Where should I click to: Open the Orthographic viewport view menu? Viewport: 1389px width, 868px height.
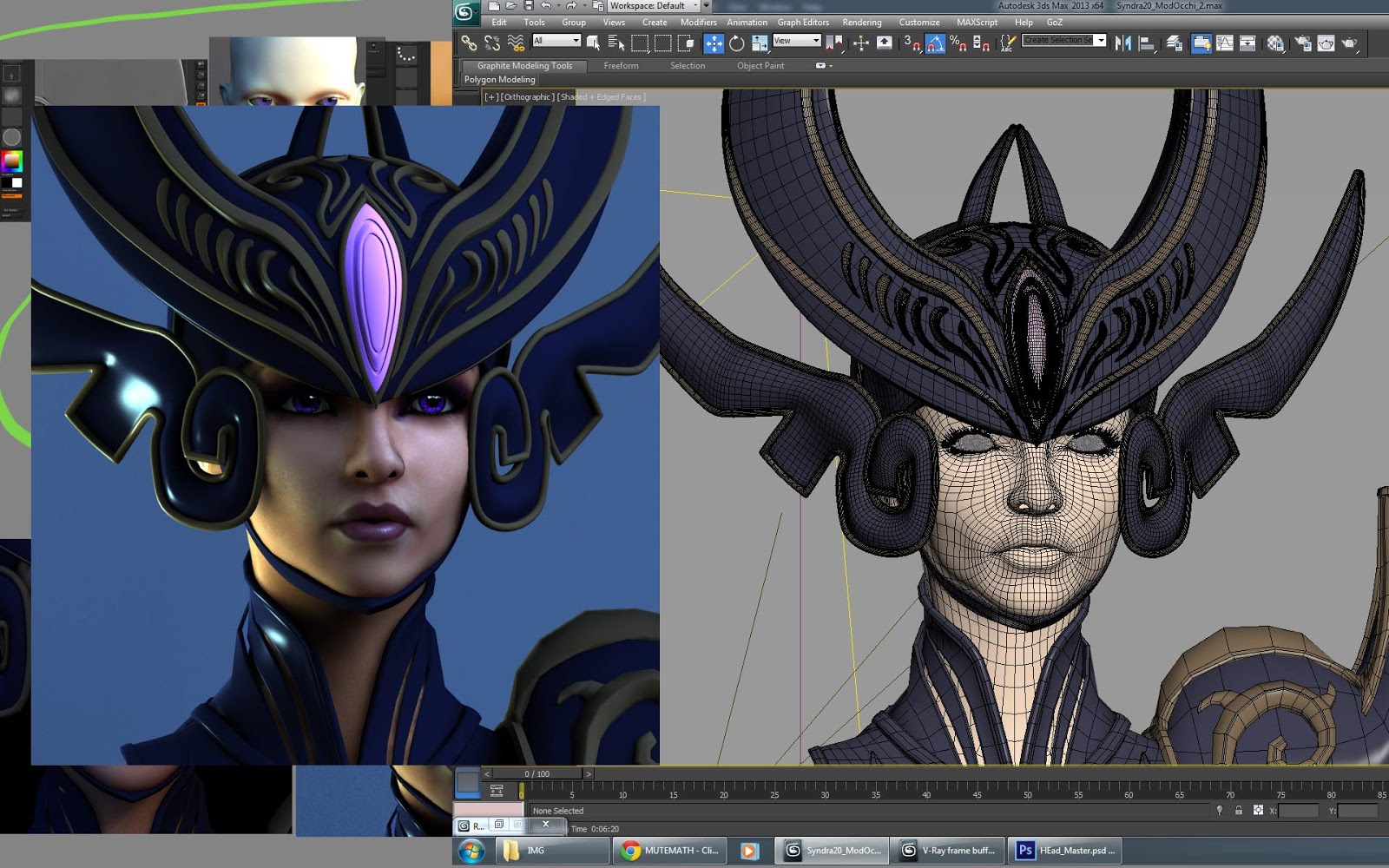[x=528, y=97]
